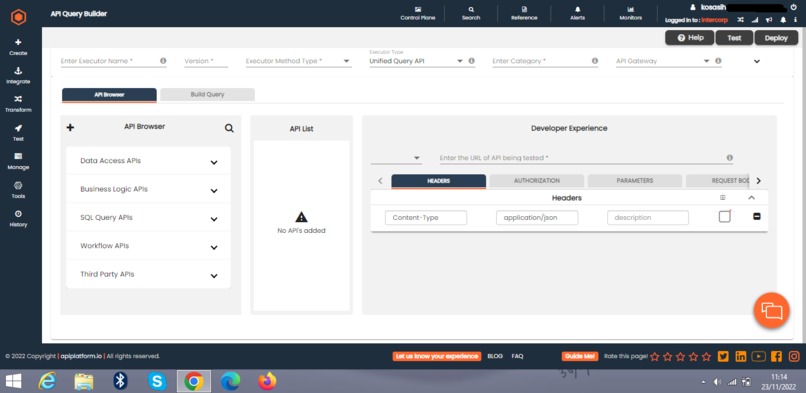Switch to the Build Query tab

pos(207,95)
